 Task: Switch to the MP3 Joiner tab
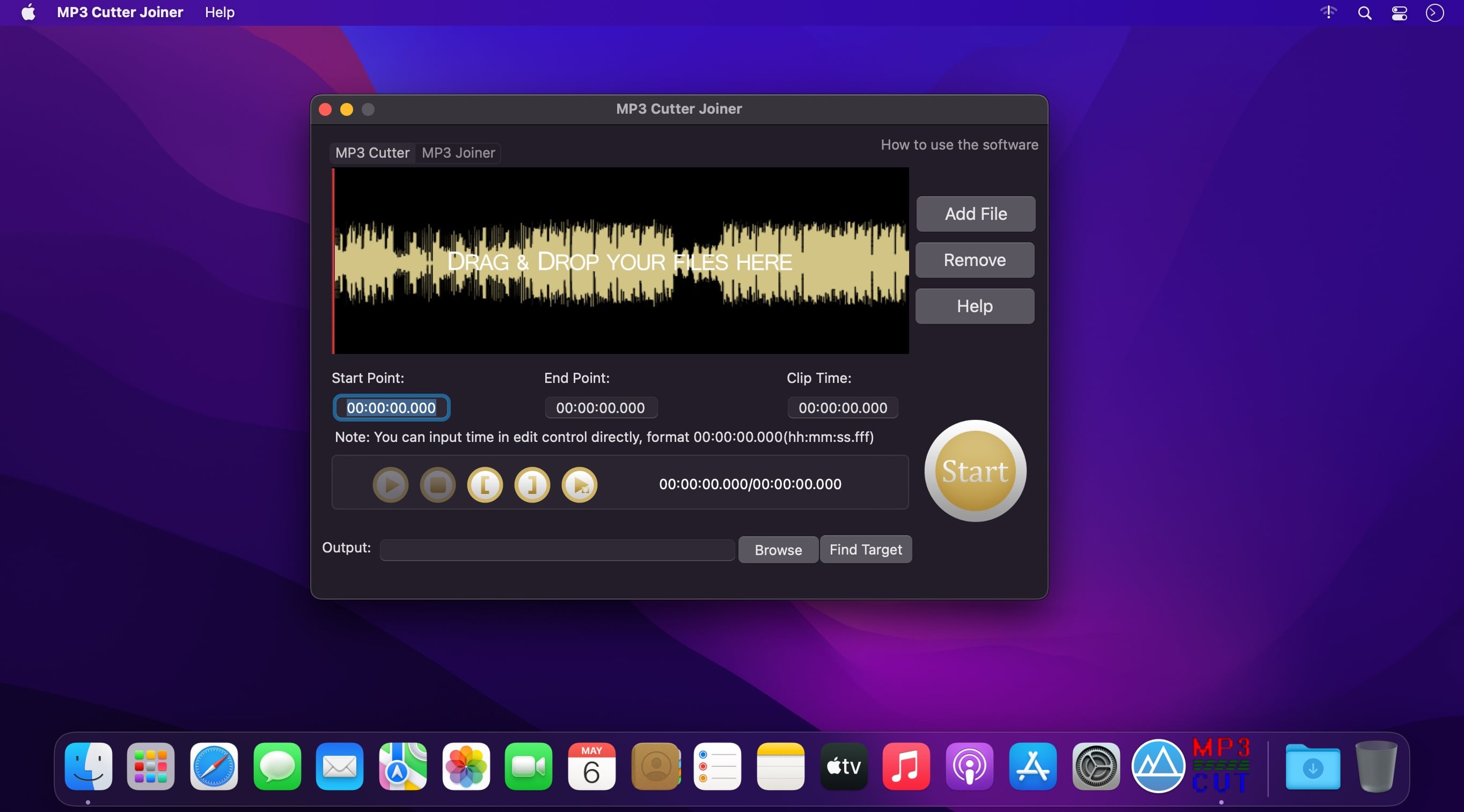pos(458,153)
